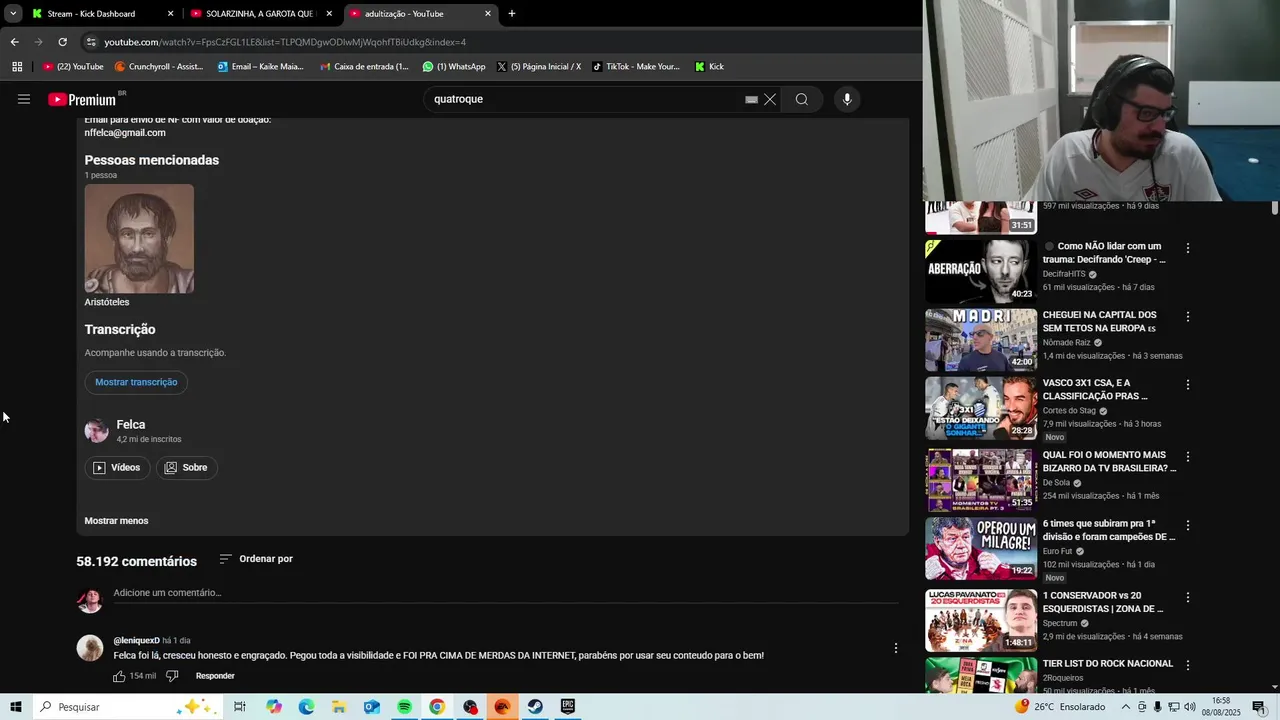Clear the search text with the X
This screenshot has width=1280, height=720.
pos(770,99)
